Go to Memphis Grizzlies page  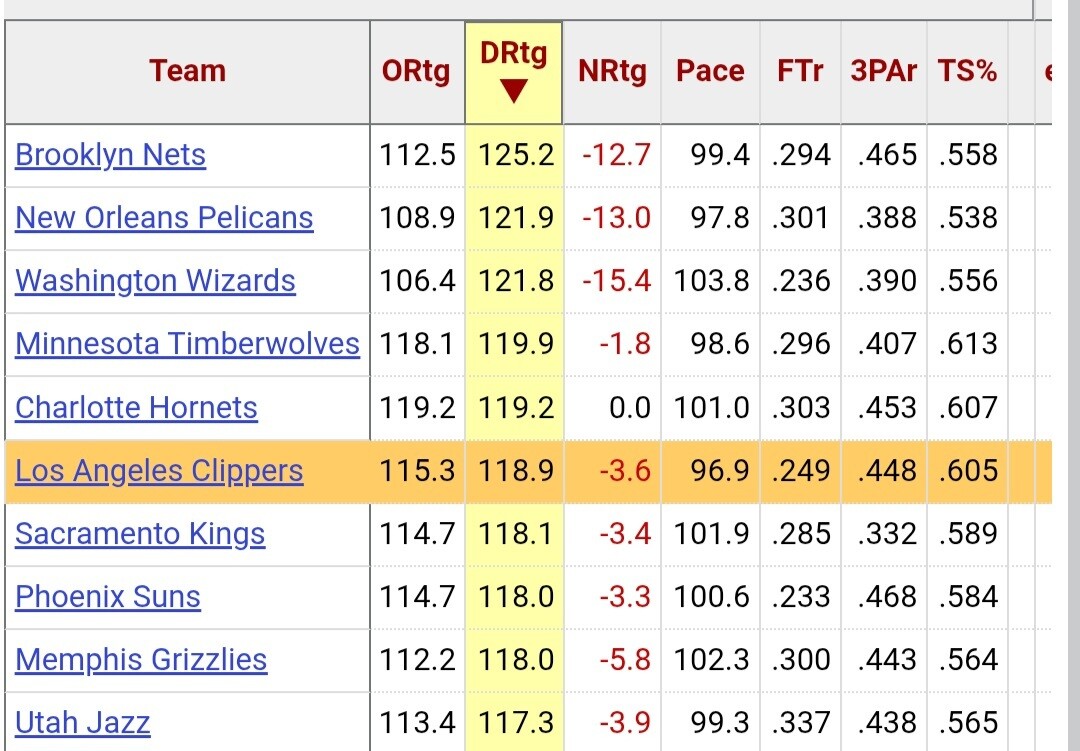pyautogui.click(x=141, y=660)
